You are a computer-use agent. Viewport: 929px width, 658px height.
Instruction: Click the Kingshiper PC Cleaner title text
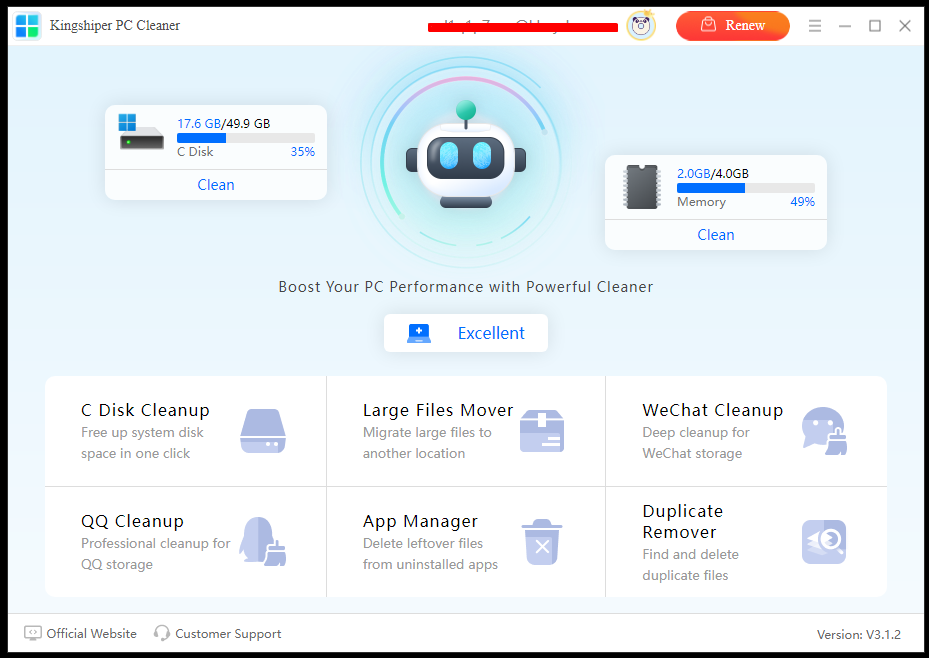pyautogui.click(x=114, y=25)
